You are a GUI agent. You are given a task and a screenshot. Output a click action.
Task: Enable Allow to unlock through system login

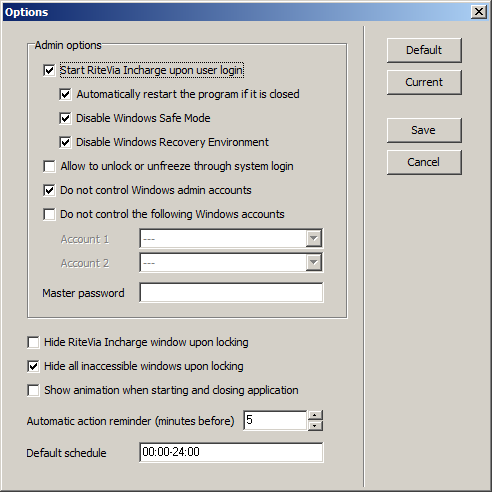pyautogui.click(x=49, y=166)
